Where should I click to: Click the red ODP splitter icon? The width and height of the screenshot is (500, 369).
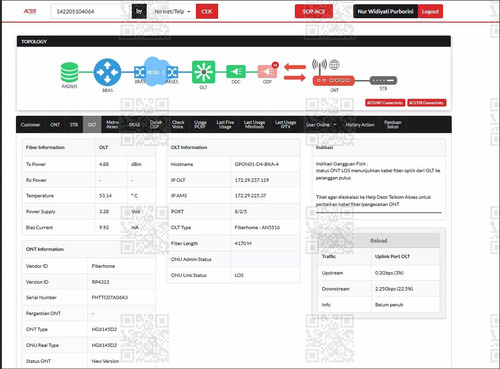[x=267, y=71]
